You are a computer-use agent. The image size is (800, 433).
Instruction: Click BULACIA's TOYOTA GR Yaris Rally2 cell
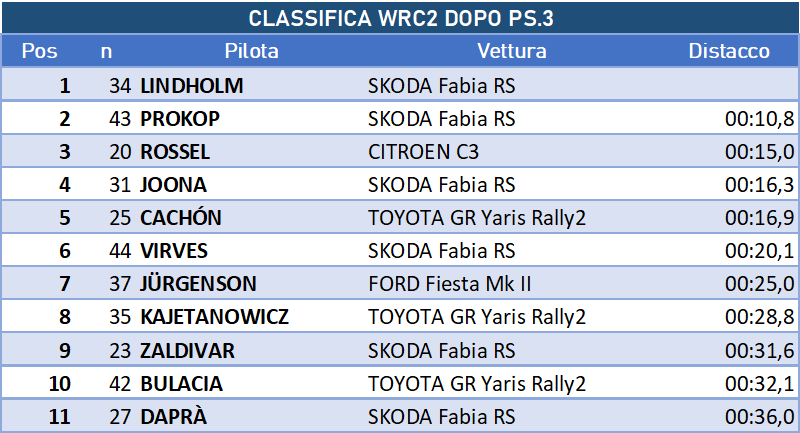pyautogui.click(x=477, y=384)
